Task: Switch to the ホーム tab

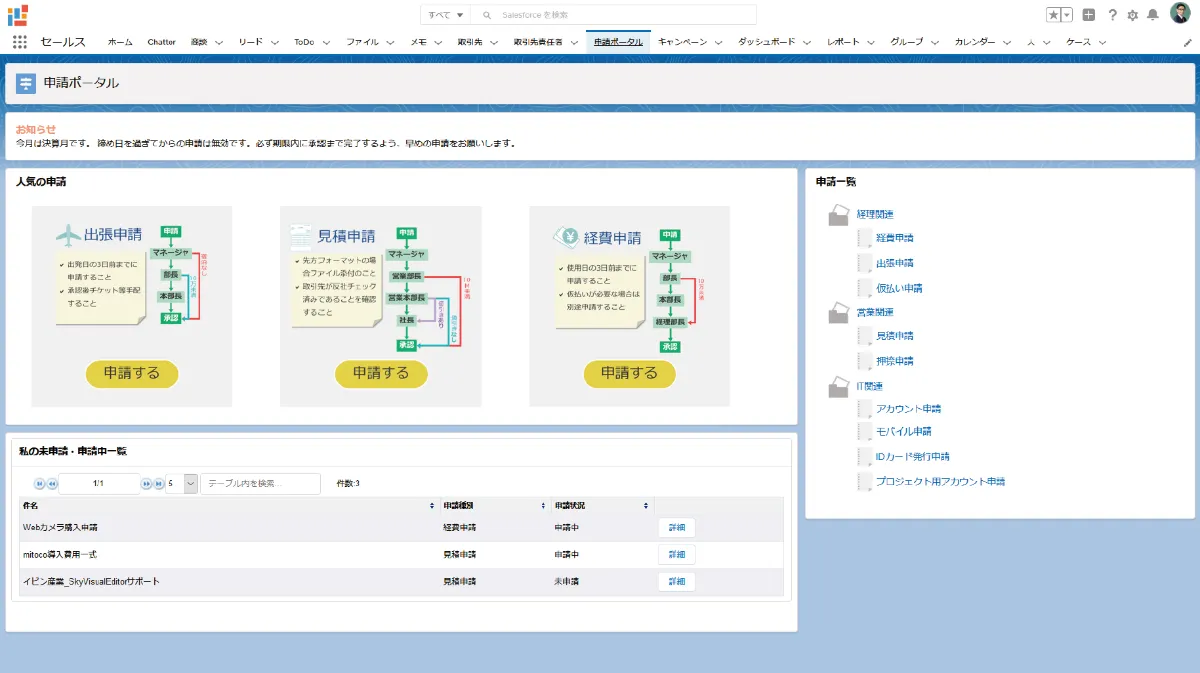Action: click(120, 42)
